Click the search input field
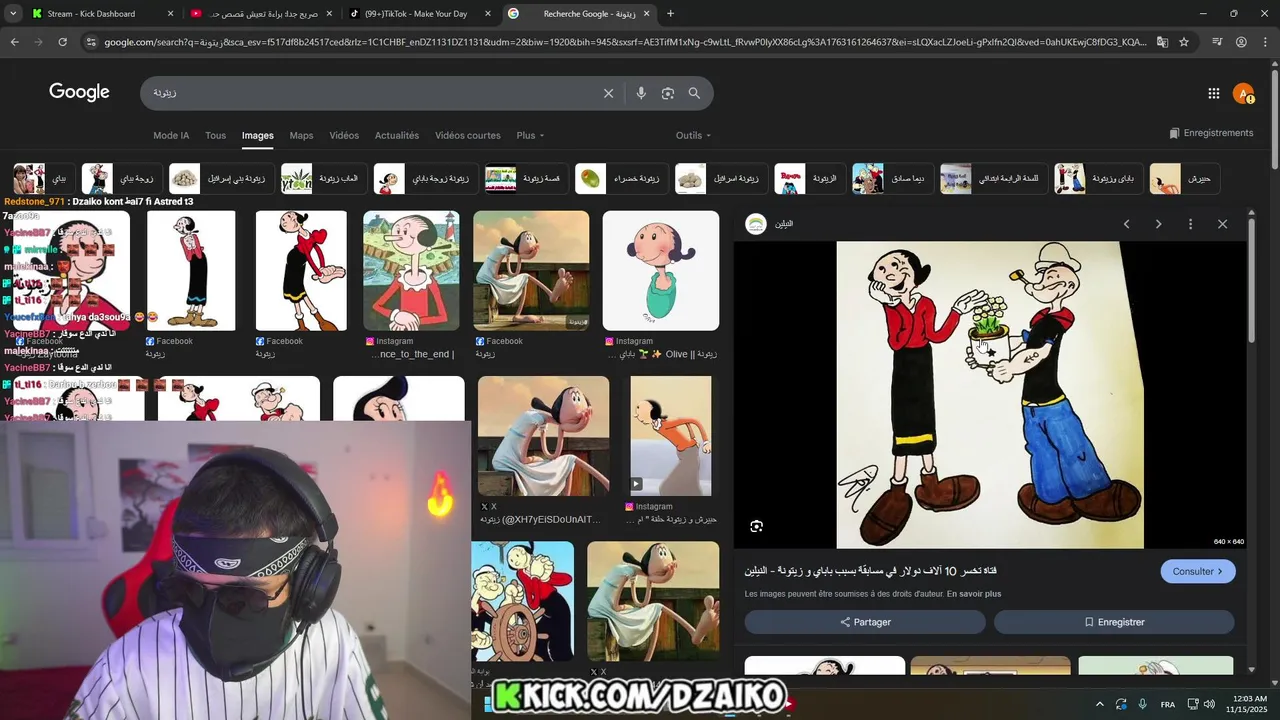 [x=370, y=93]
